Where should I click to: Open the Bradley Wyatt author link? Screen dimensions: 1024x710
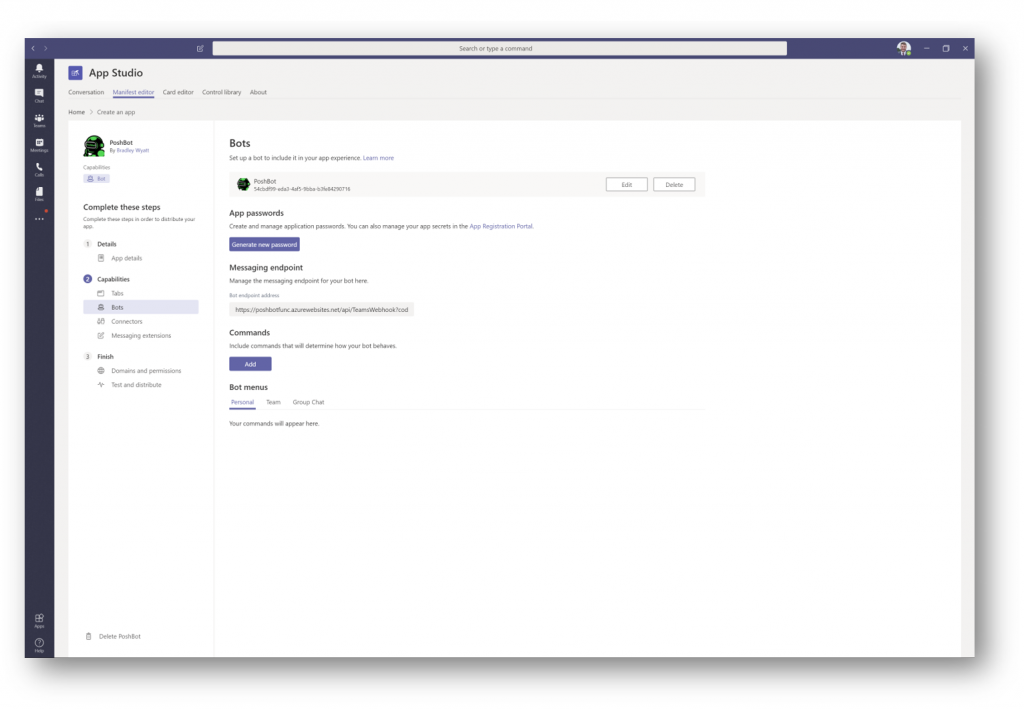pyautogui.click(x=133, y=150)
